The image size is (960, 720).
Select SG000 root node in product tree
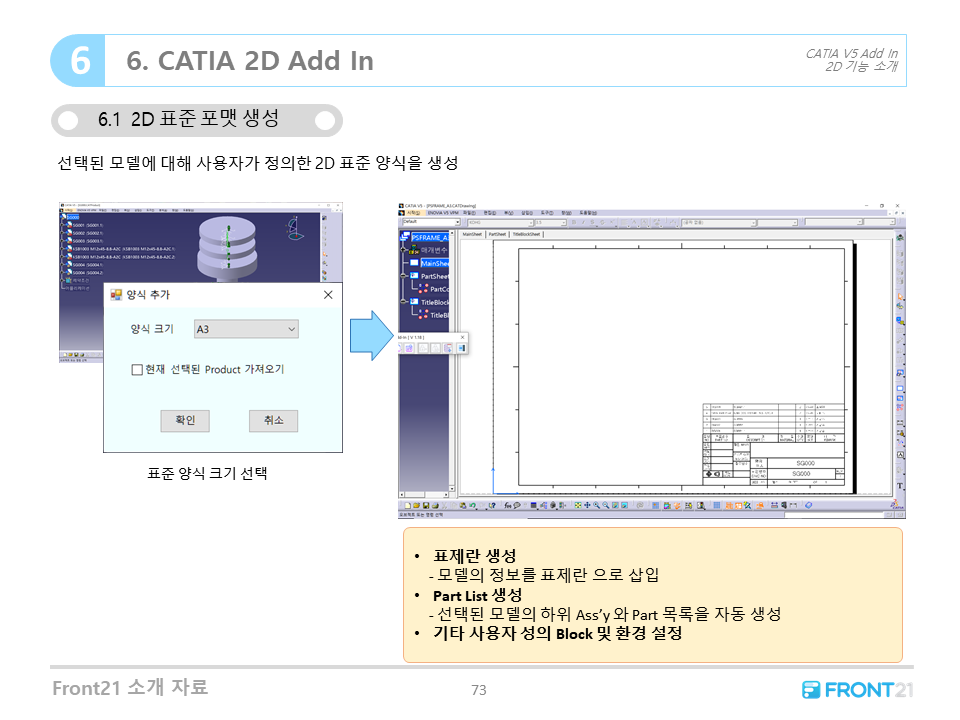(73, 217)
